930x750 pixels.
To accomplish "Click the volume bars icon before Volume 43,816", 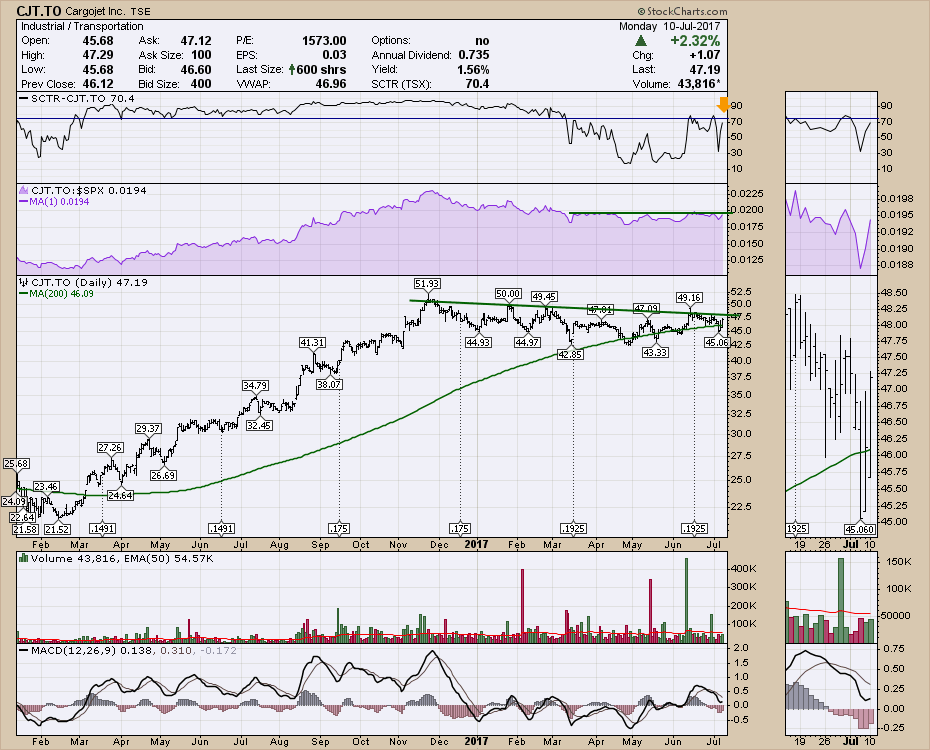I will pyautogui.click(x=24, y=558).
